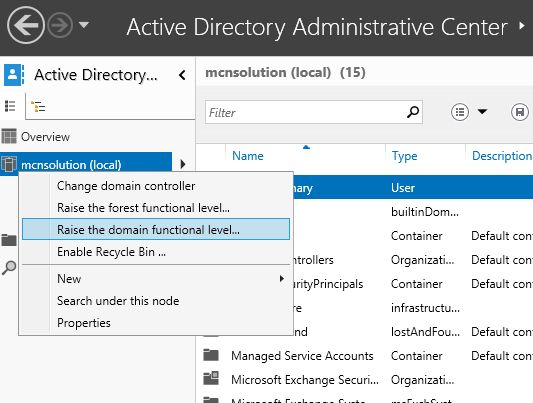This screenshot has width=533, height=403.
Task: Select the highlighted User row
Action: tap(413, 187)
